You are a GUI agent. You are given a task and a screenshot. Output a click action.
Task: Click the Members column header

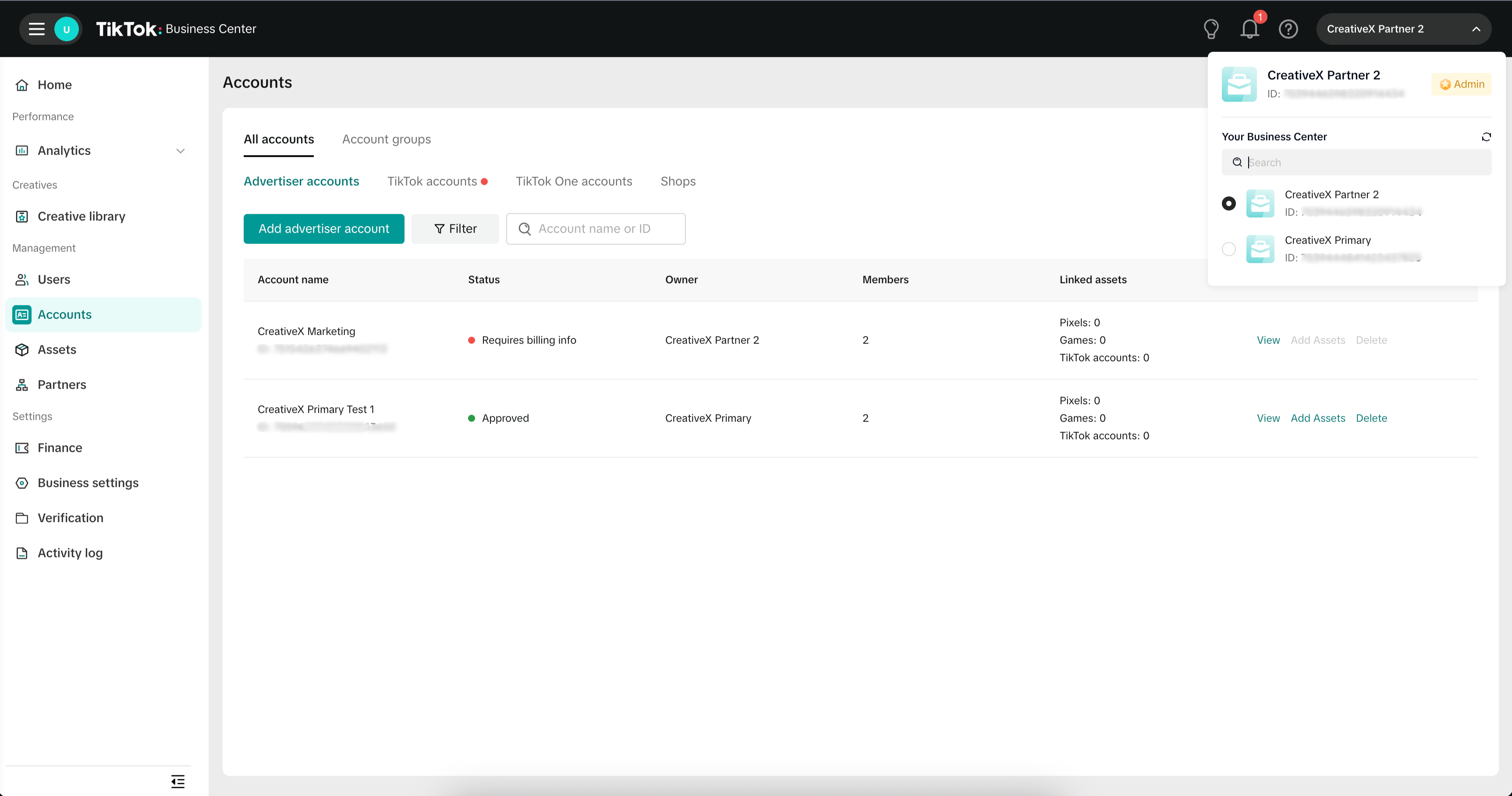point(885,279)
